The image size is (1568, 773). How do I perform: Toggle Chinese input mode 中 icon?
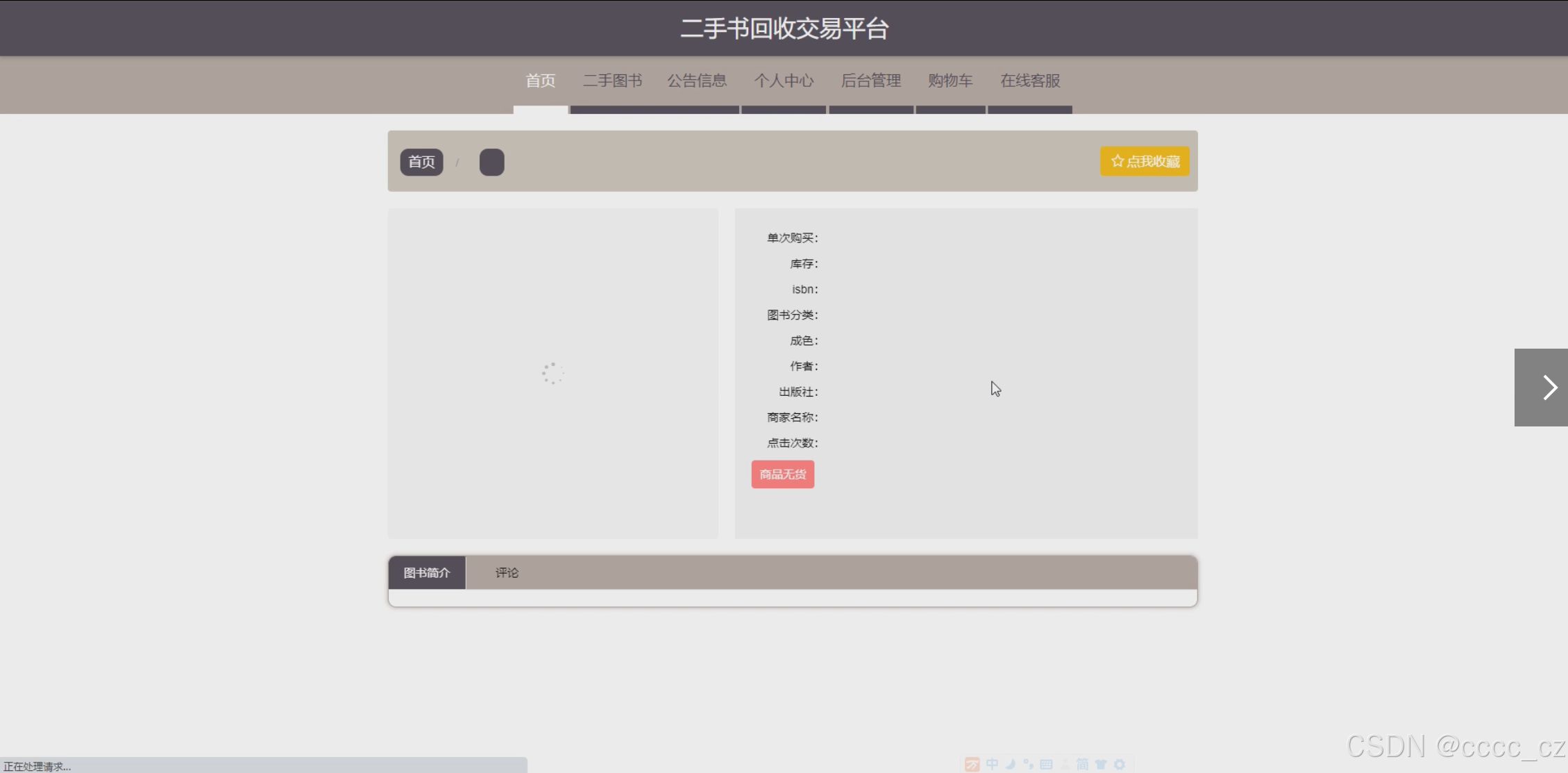pyautogui.click(x=992, y=765)
